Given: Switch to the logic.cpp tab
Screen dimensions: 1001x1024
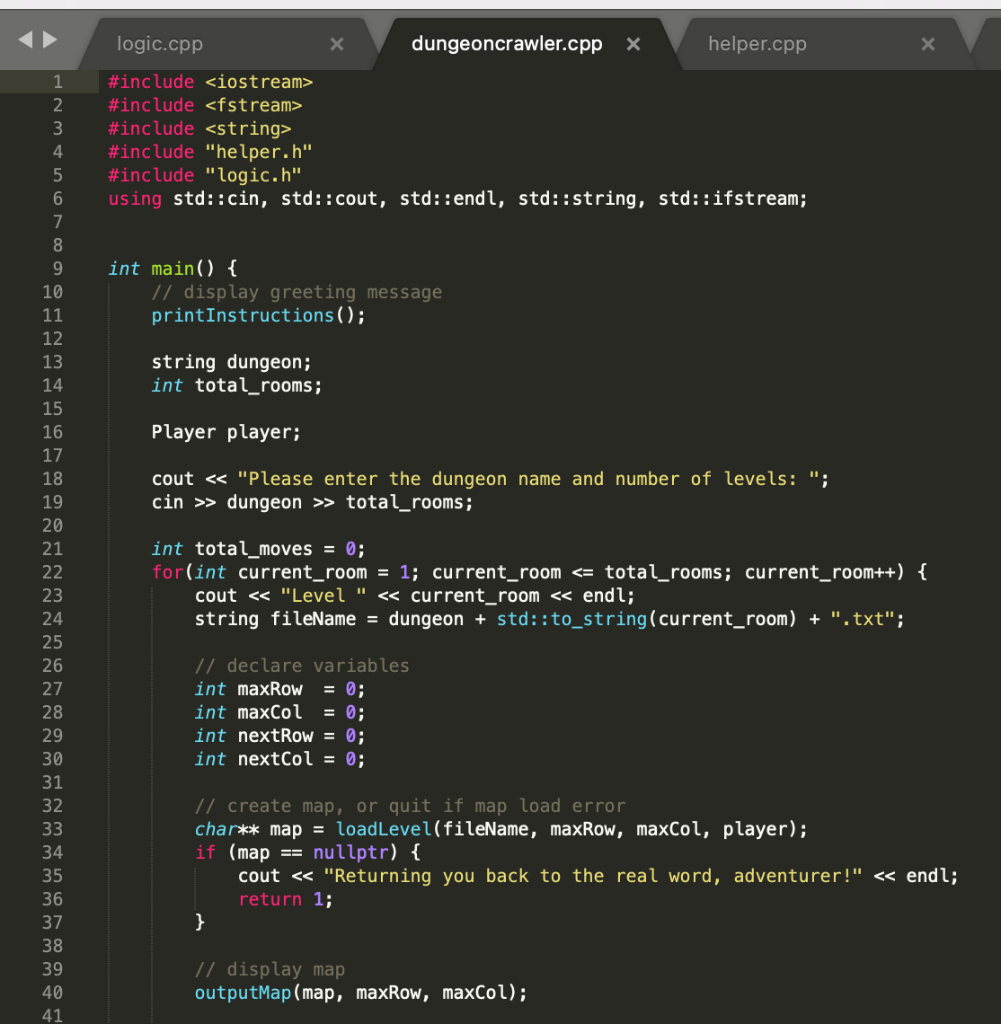Looking at the screenshot, I should pyautogui.click(x=160, y=43).
